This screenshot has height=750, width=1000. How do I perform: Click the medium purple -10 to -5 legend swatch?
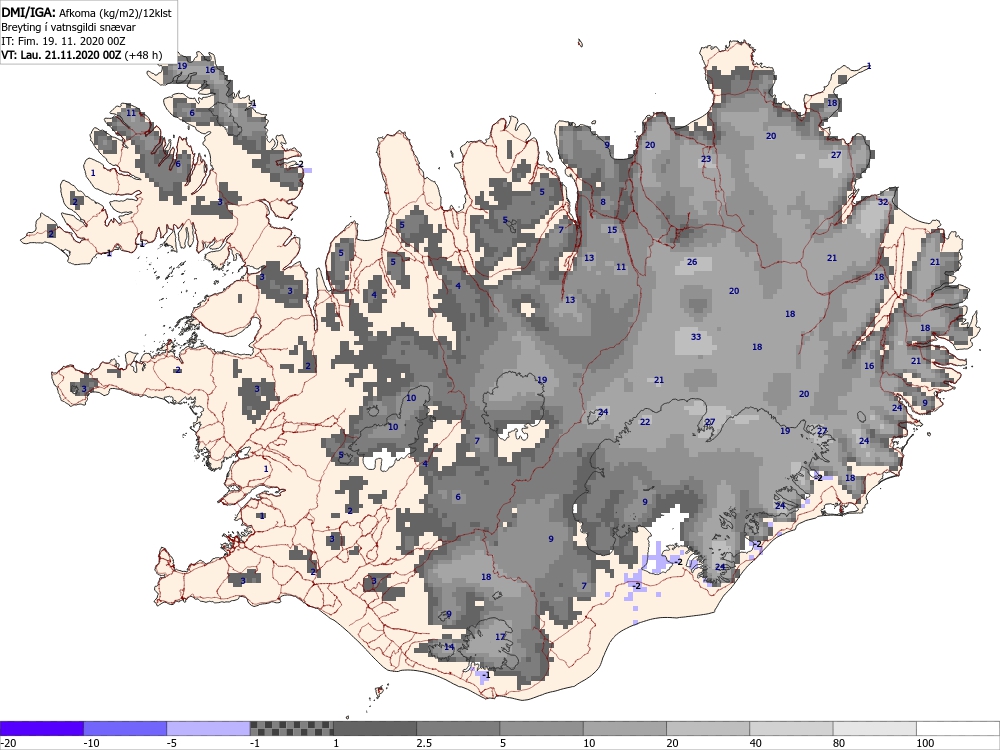coord(125,728)
